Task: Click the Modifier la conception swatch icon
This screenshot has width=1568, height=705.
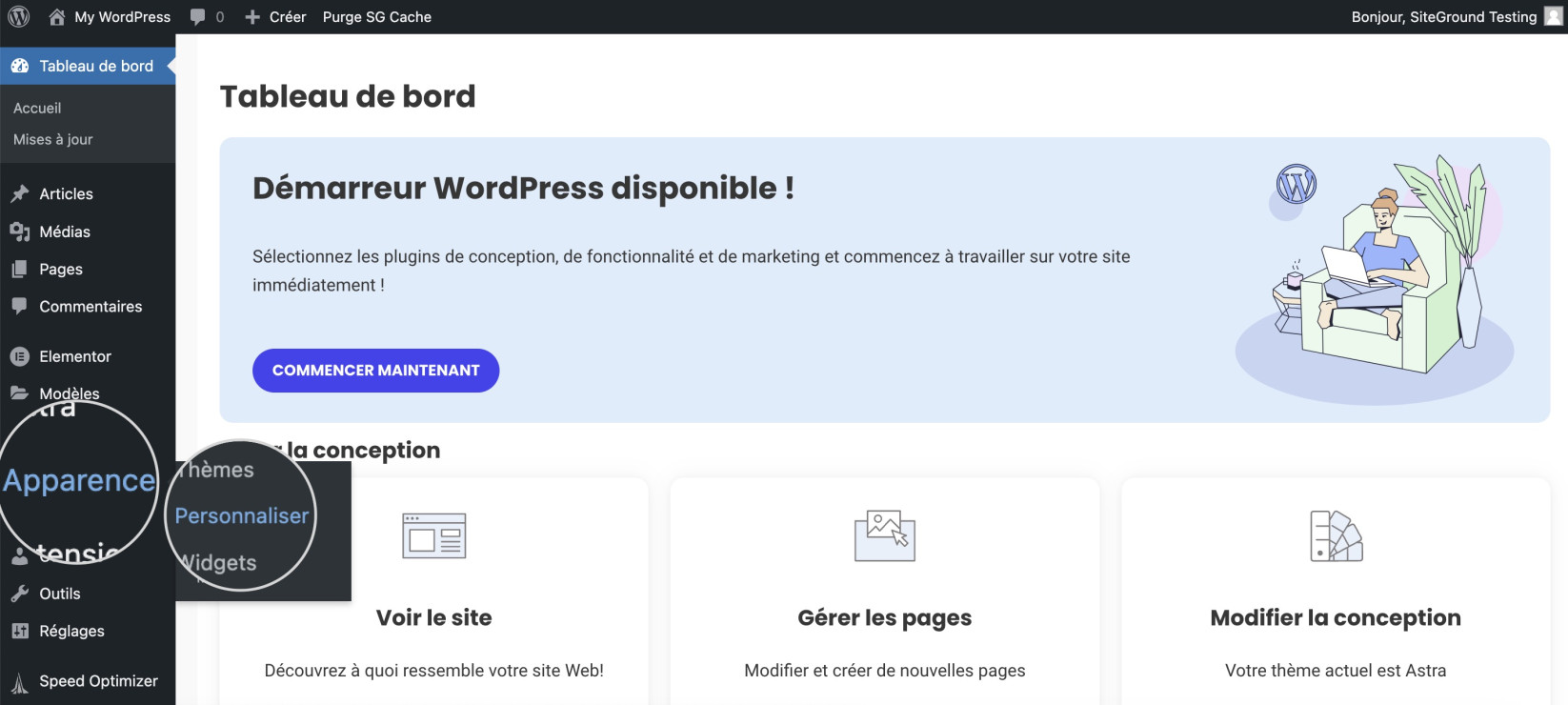Action: click(1337, 536)
